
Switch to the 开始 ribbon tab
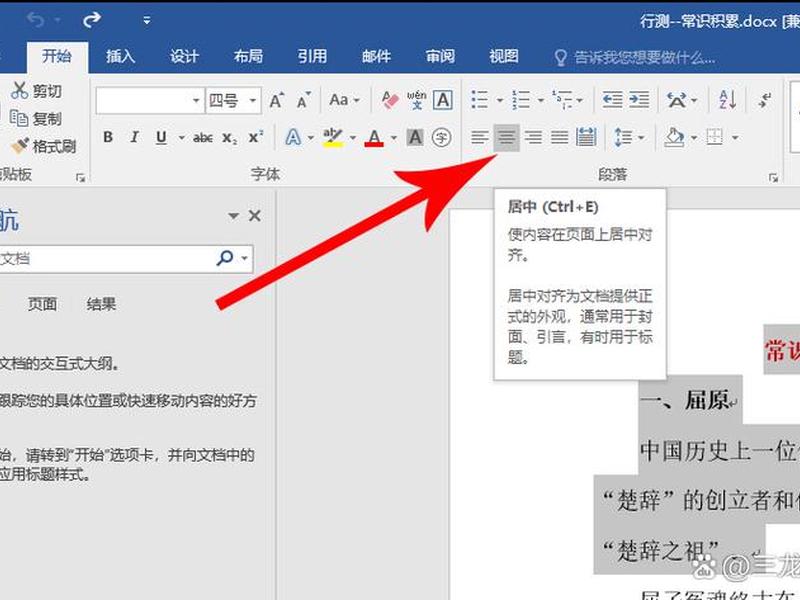pos(57,56)
